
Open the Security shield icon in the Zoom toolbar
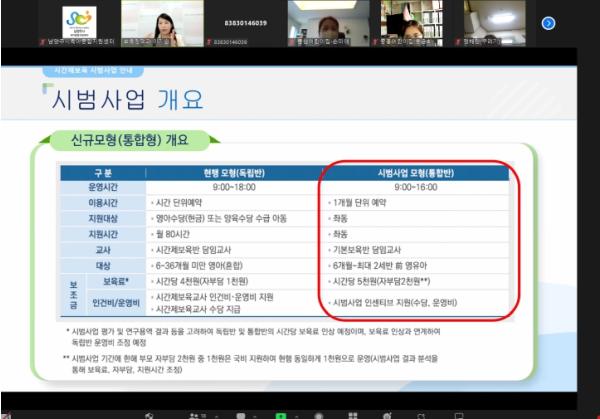[147, 414]
